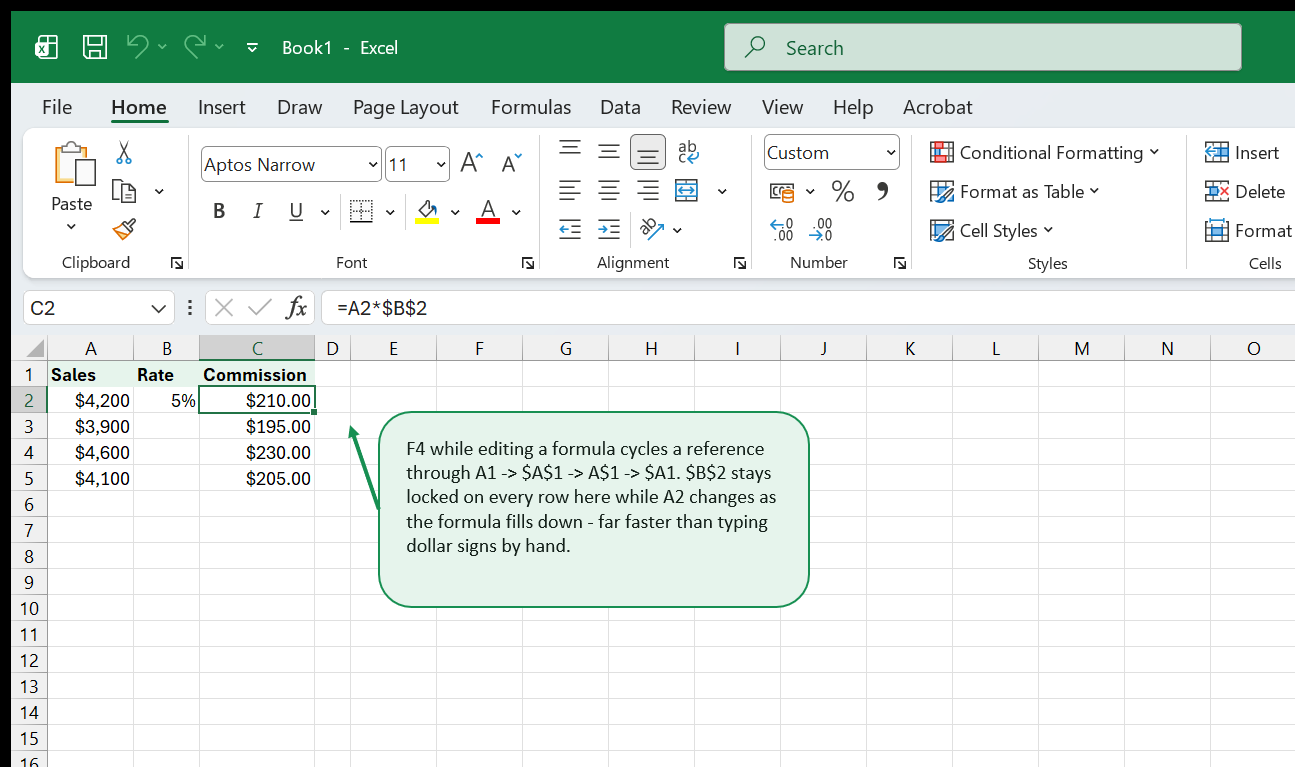
Task: Toggle Italic formatting
Action: [x=258, y=211]
